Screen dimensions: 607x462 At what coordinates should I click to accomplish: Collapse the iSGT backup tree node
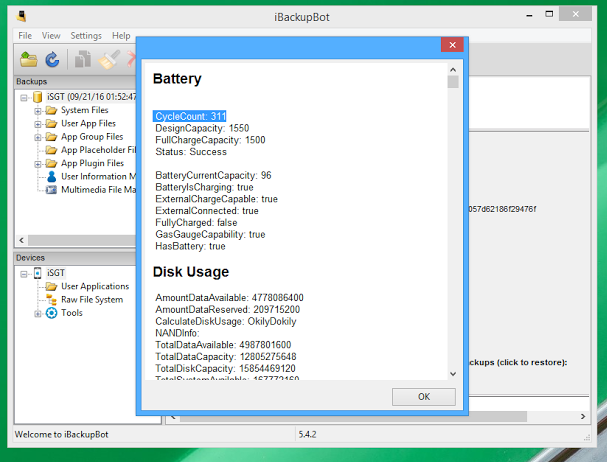(24, 98)
